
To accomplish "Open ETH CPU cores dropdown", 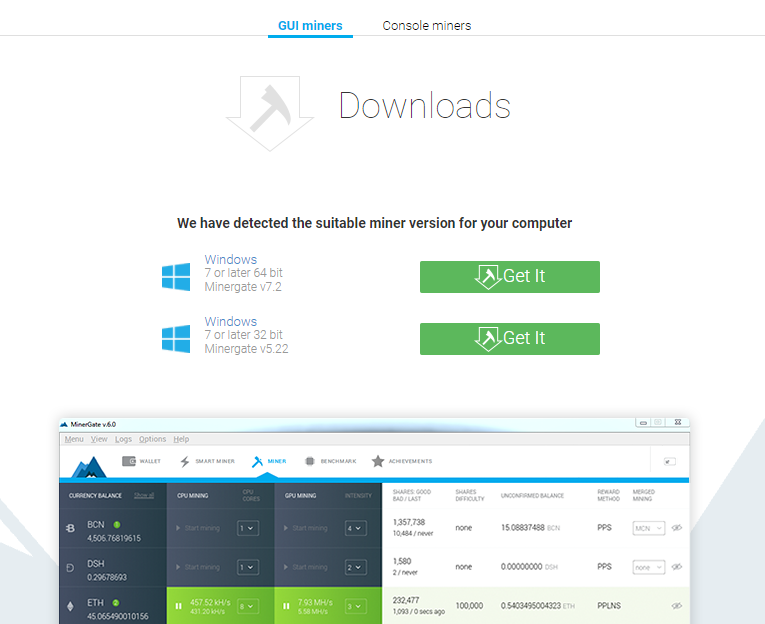I will (x=248, y=606).
